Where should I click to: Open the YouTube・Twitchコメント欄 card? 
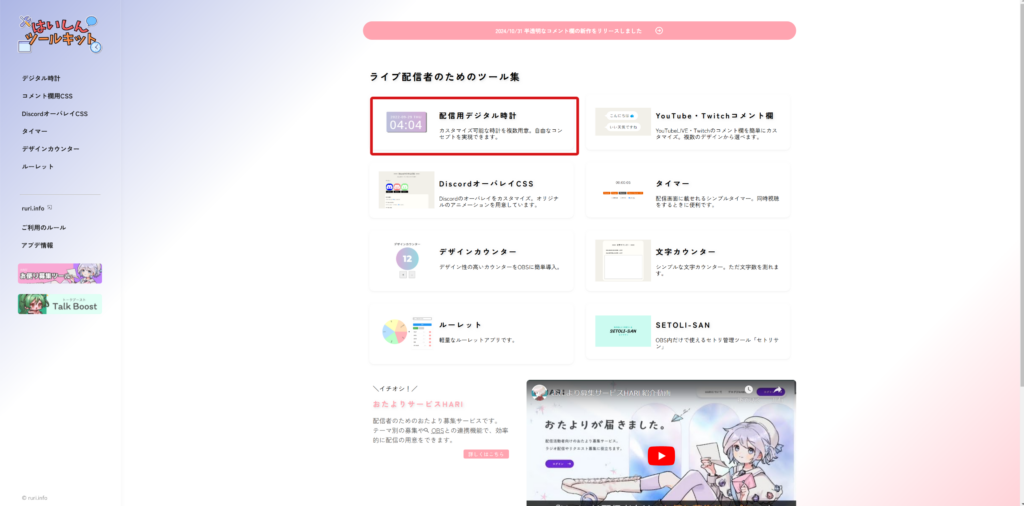tap(688, 123)
